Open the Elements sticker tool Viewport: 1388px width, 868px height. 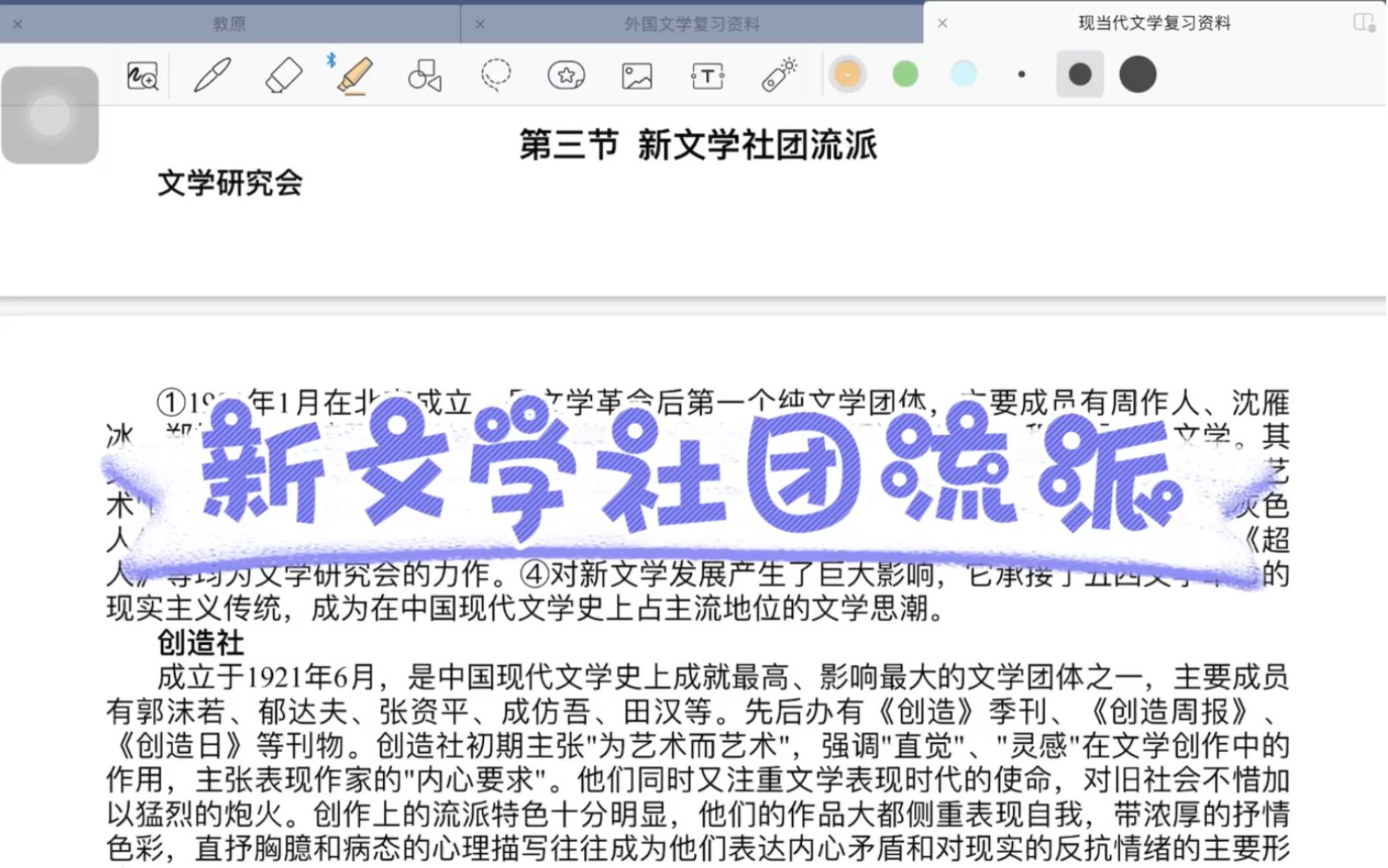click(x=566, y=76)
